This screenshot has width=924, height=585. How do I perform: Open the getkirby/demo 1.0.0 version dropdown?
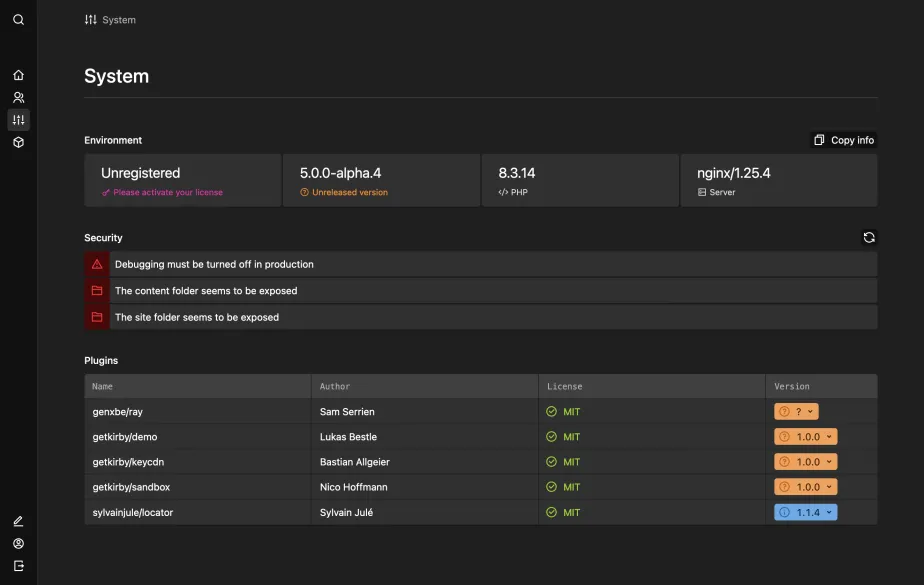coord(805,437)
